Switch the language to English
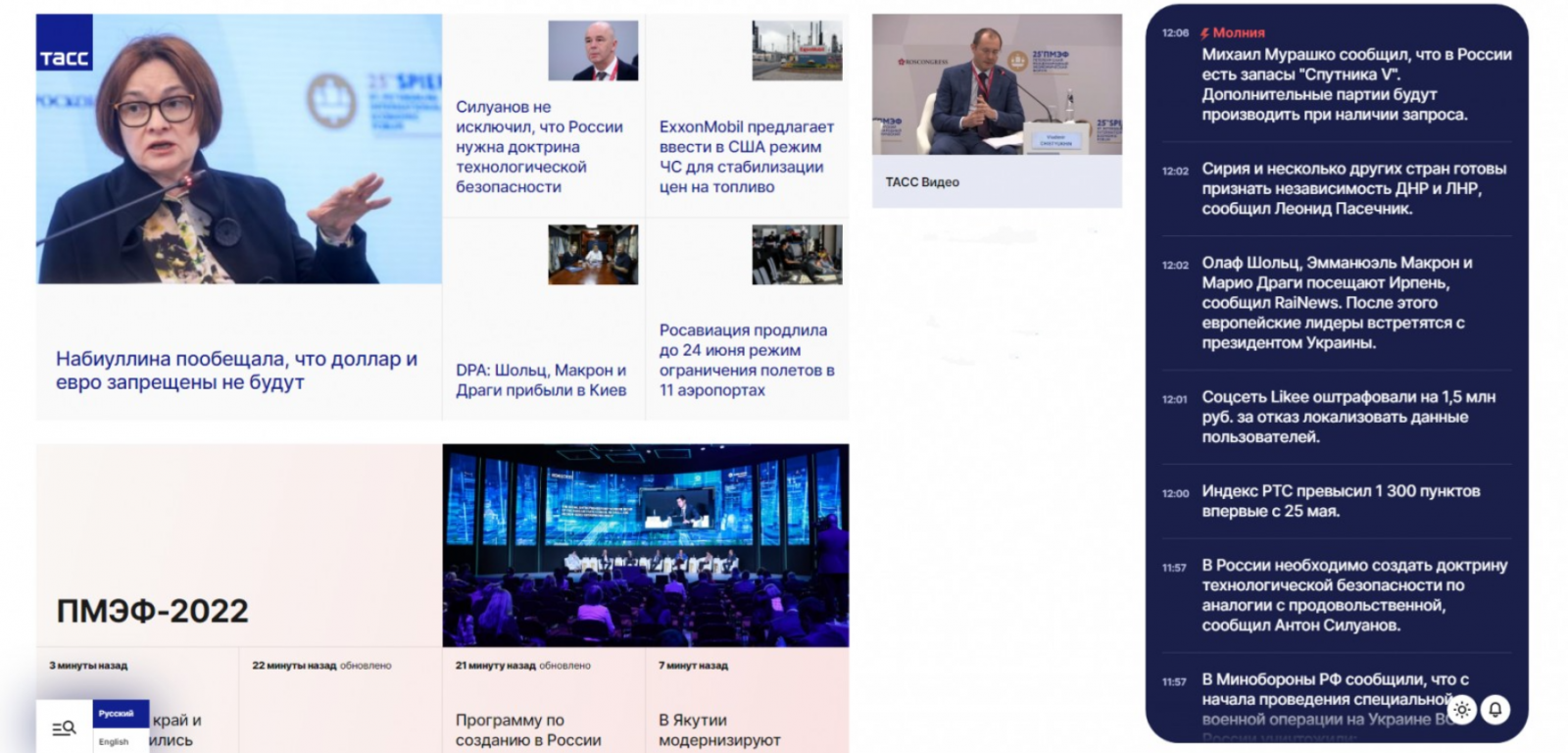 (114, 741)
